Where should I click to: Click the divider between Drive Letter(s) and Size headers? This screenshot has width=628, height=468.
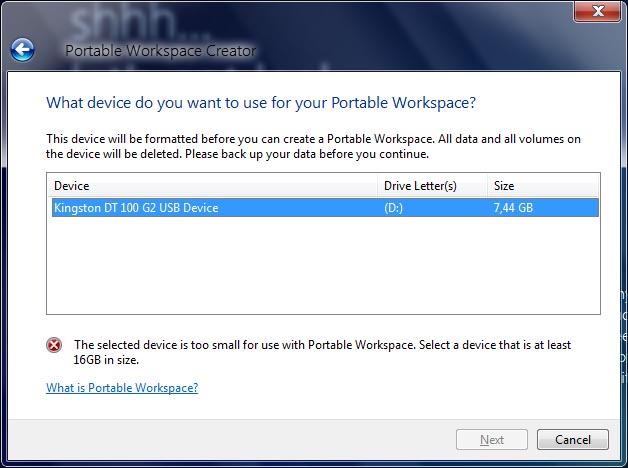(487, 186)
